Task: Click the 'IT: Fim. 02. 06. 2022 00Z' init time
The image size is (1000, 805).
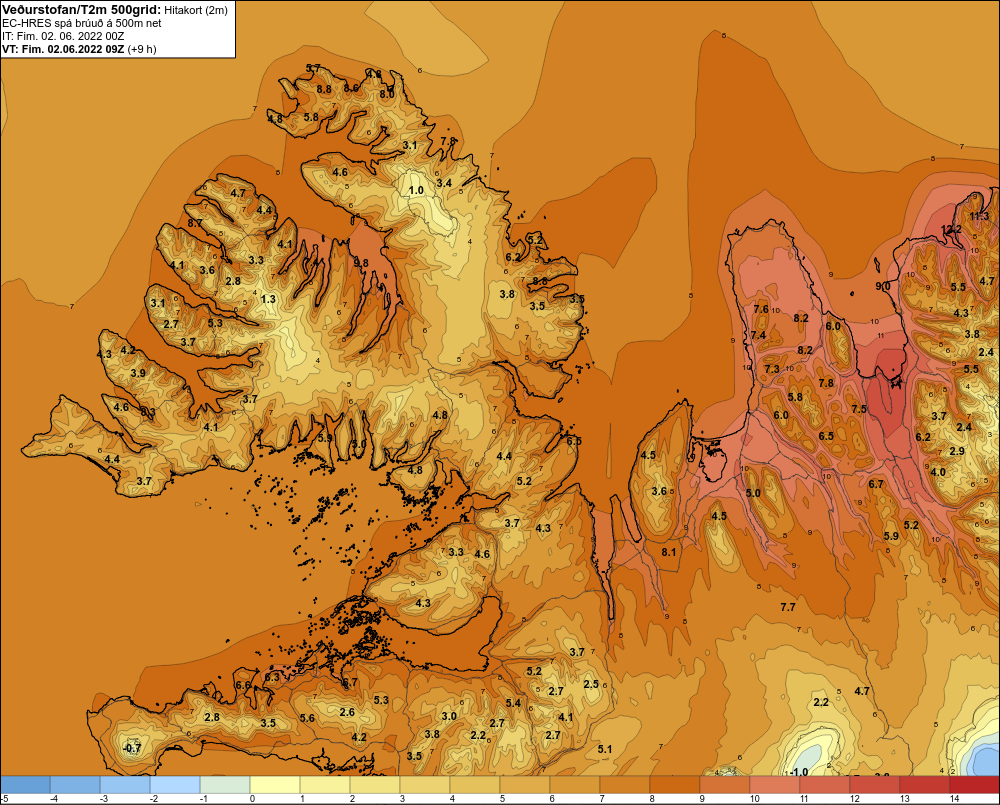Action: [63, 36]
